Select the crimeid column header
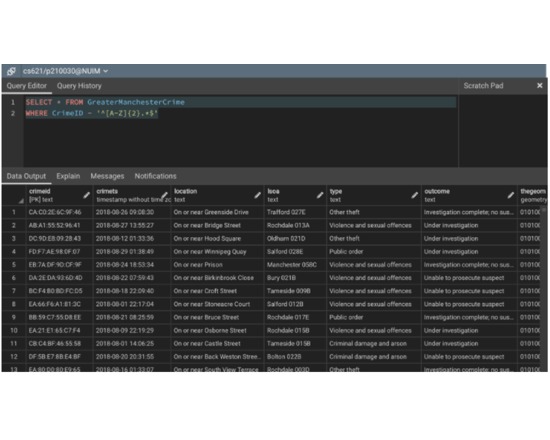 click(x=60, y=195)
